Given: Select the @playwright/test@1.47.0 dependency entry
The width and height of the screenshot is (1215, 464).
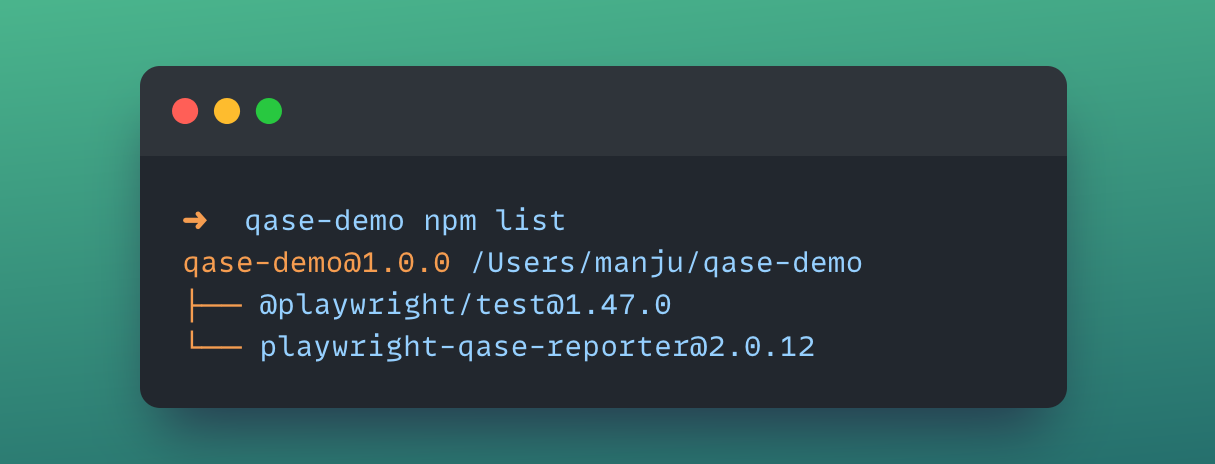Looking at the screenshot, I should click(465, 305).
